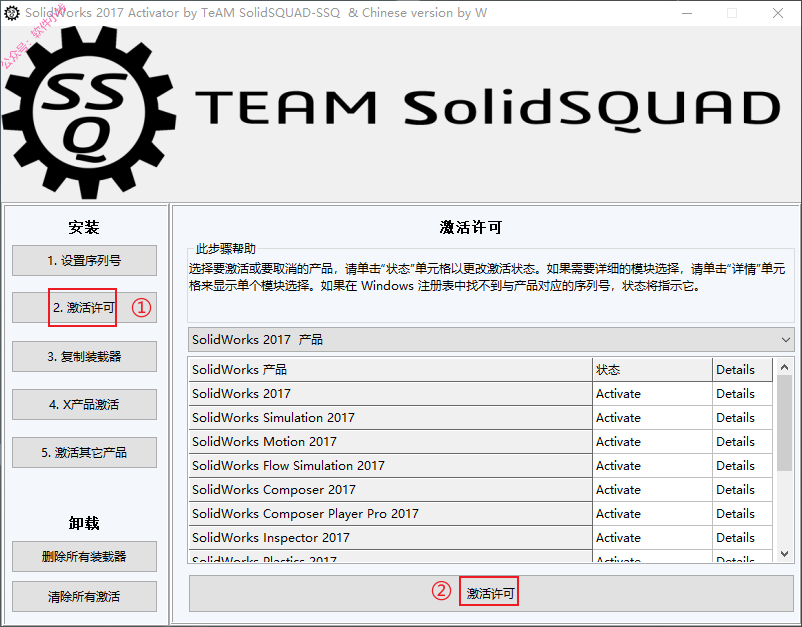This screenshot has height=627, width=802.
Task: Toggle Activate status for SolidWorks Inspector 2017
Action: pyautogui.click(x=652, y=538)
